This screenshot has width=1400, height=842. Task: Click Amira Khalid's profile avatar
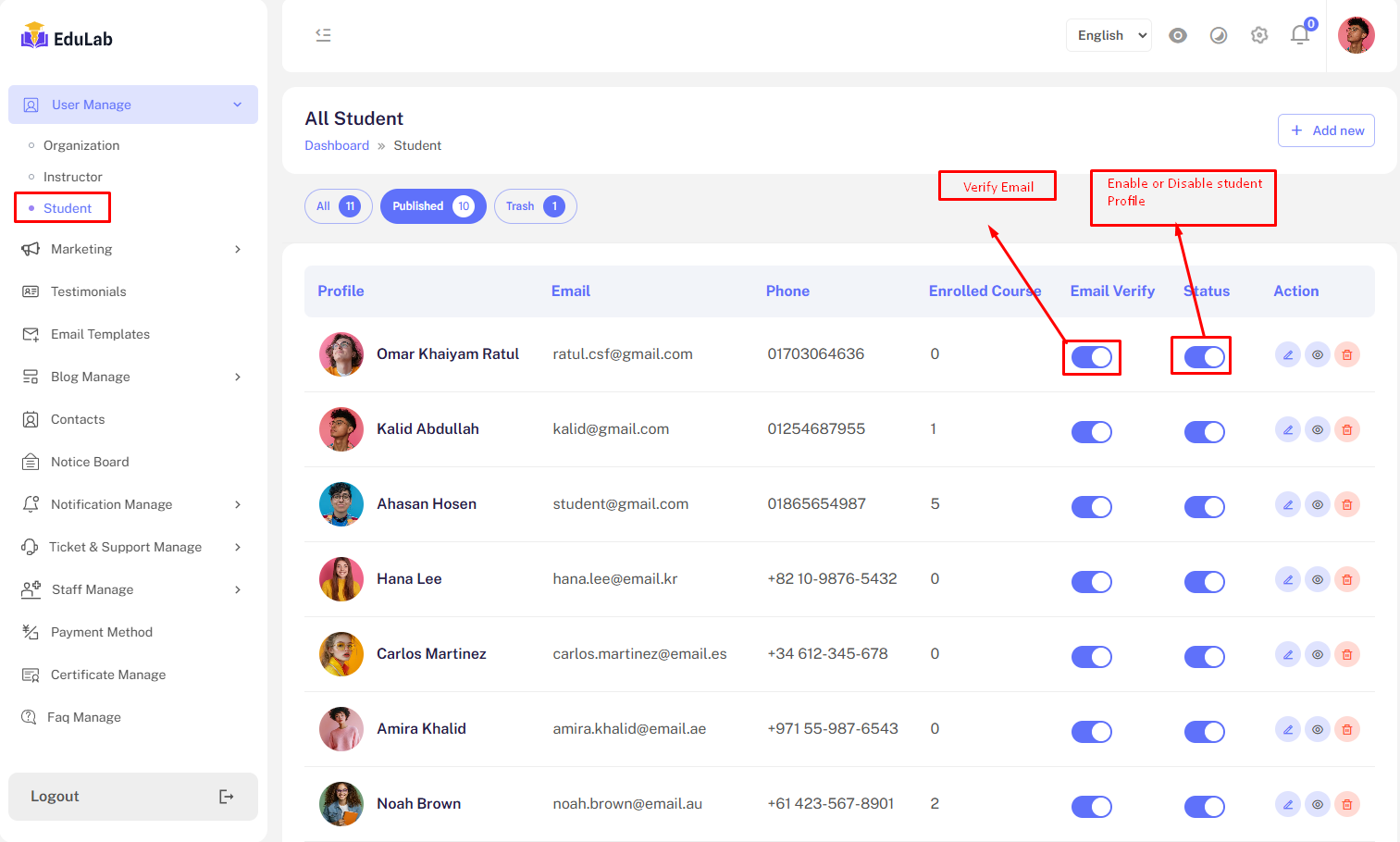(x=341, y=729)
